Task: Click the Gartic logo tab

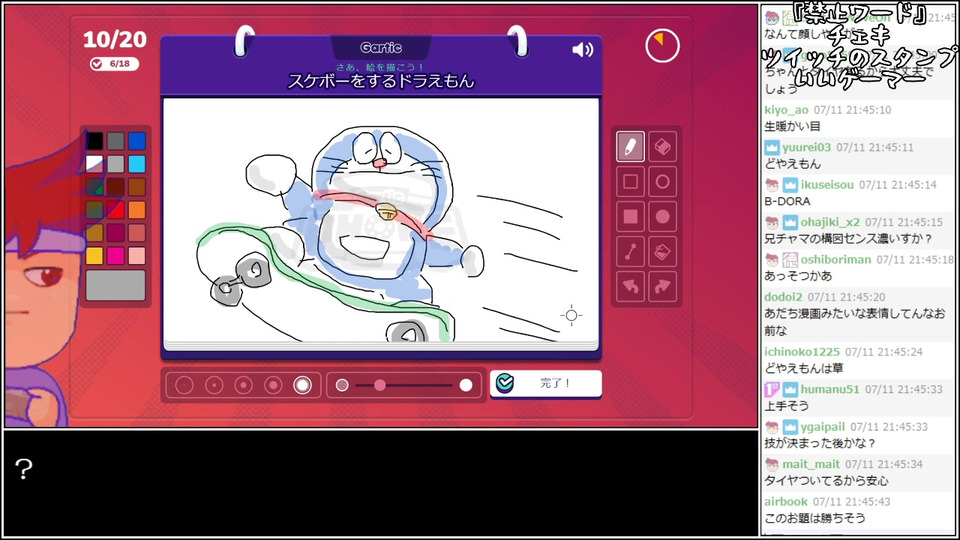Action: (x=381, y=47)
